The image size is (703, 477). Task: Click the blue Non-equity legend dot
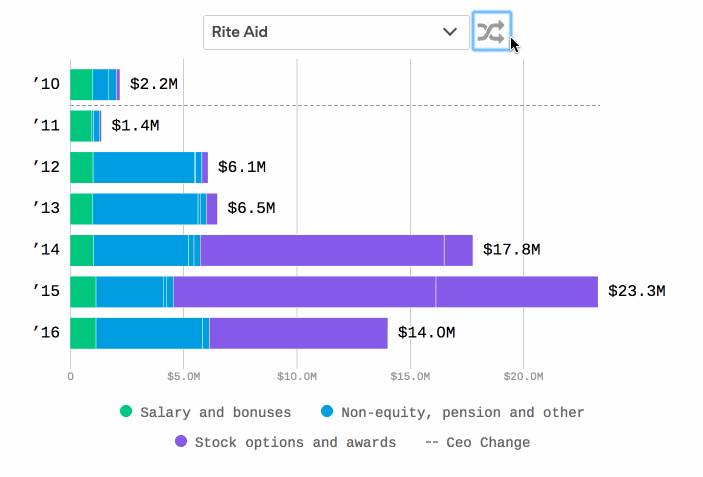(327, 412)
